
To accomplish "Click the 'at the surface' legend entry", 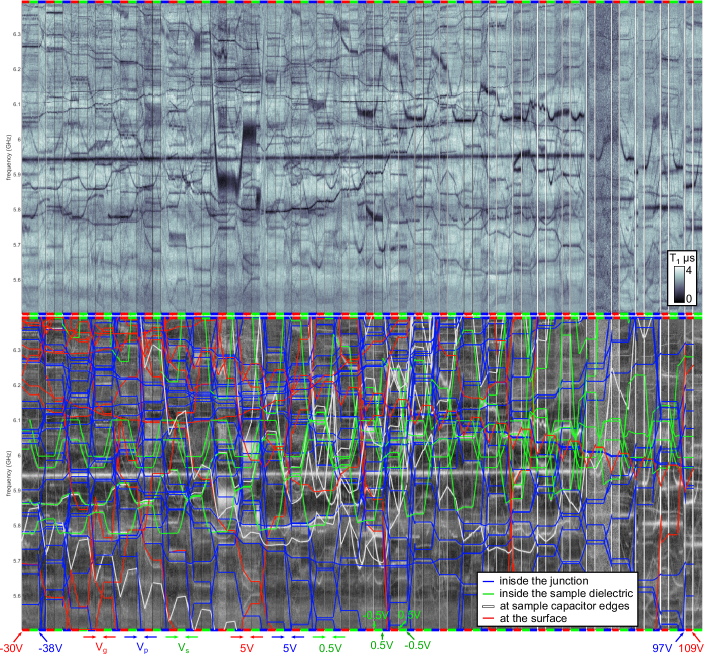I will click(x=533, y=618).
